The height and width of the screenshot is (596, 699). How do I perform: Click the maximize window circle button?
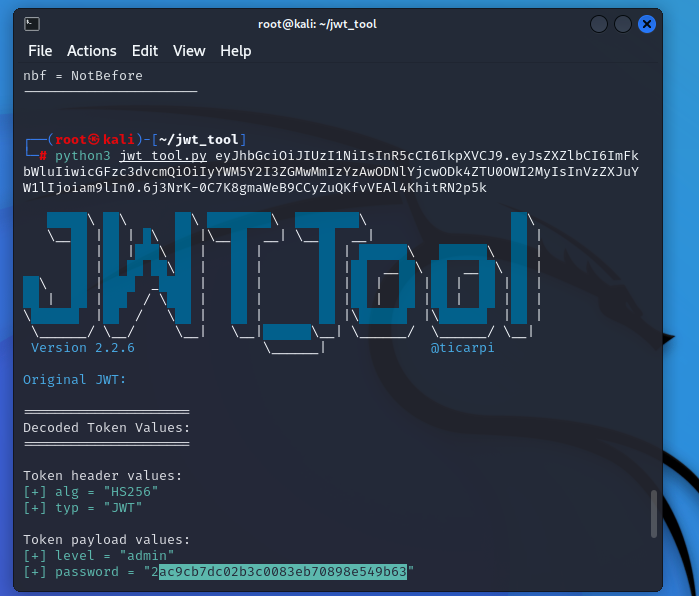tap(622, 24)
